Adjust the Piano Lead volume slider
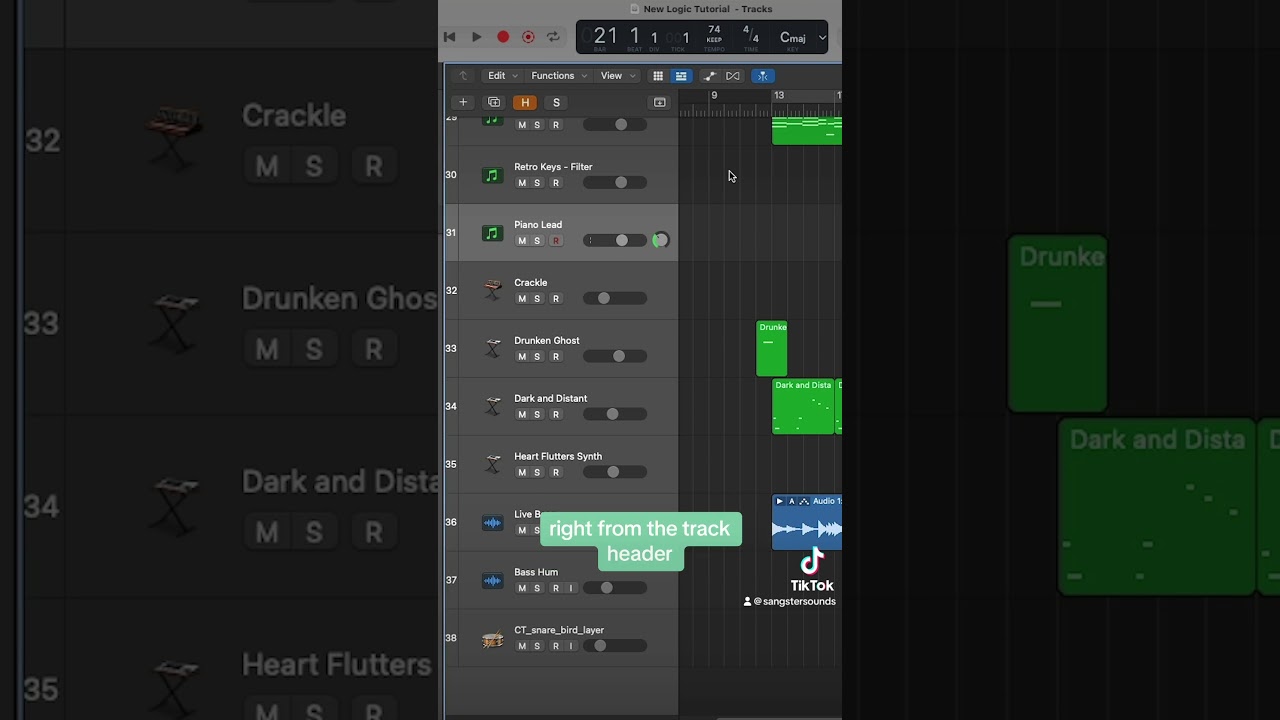The height and width of the screenshot is (720, 1280). click(x=614, y=240)
